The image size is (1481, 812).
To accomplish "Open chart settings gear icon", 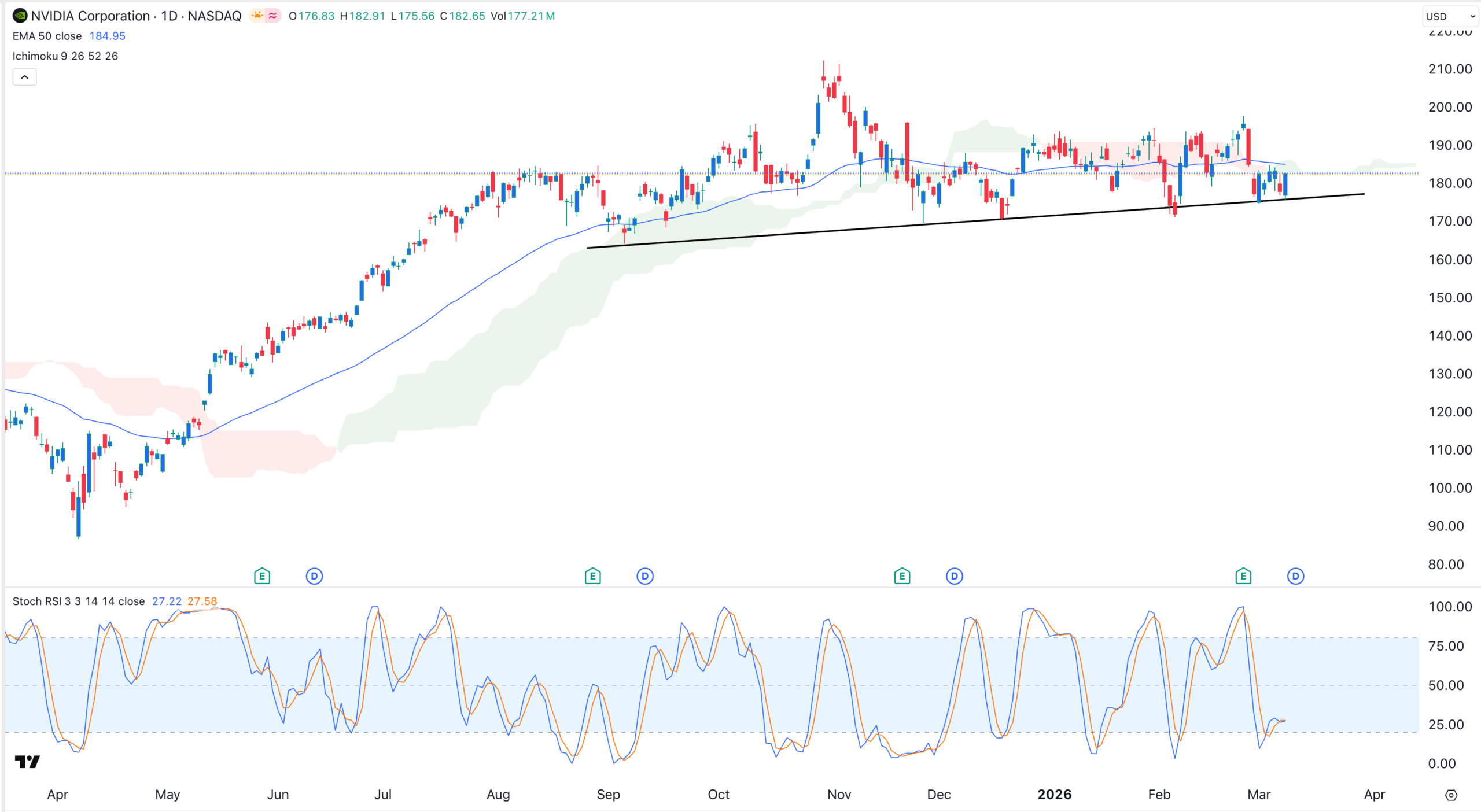I will coord(1451,795).
